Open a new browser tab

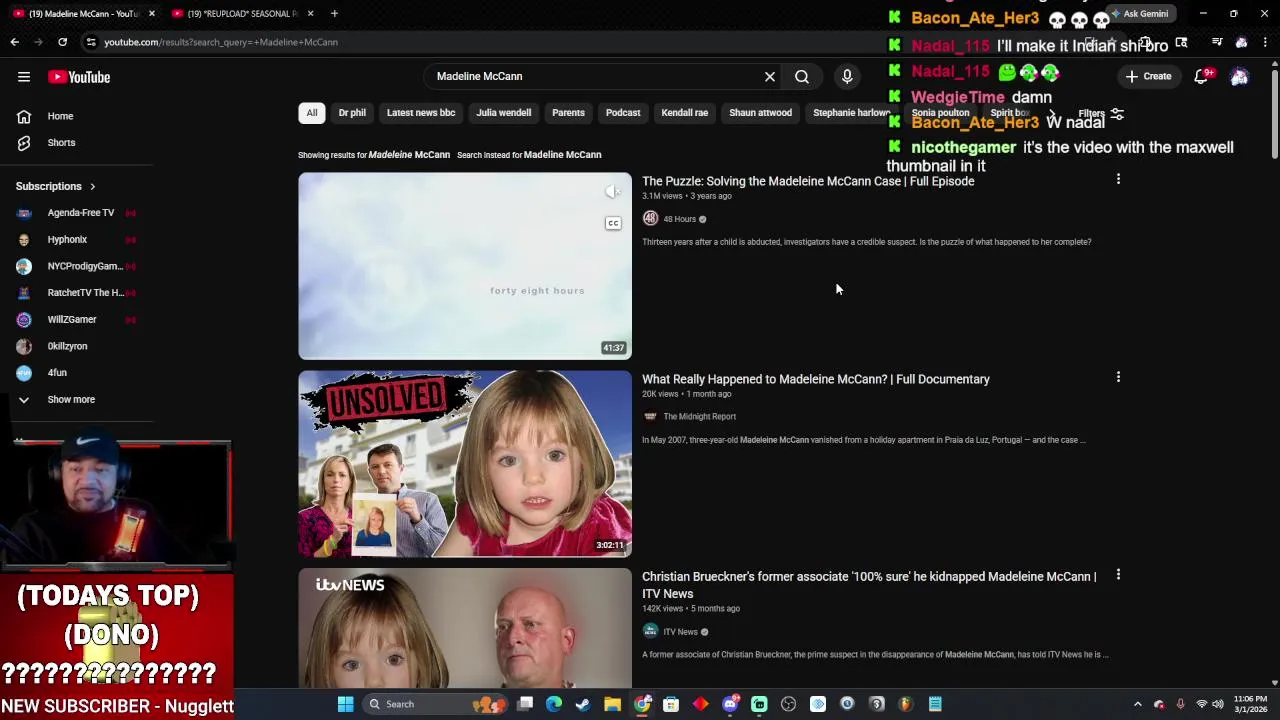(334, 13)
